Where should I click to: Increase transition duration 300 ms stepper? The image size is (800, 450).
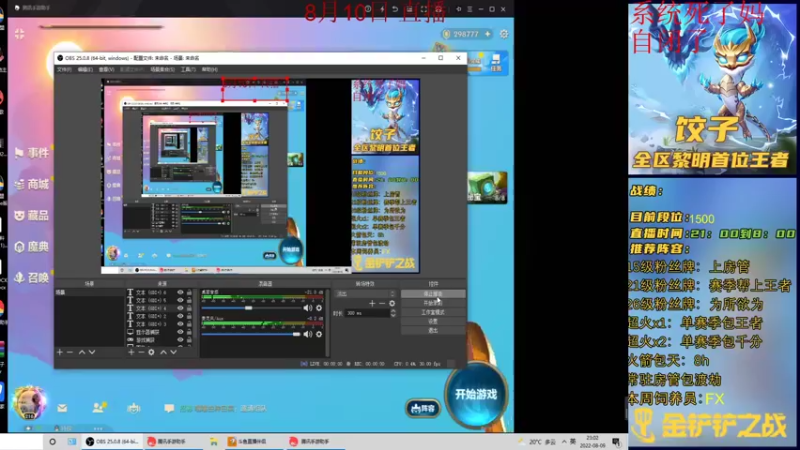(x=393, y=311)
